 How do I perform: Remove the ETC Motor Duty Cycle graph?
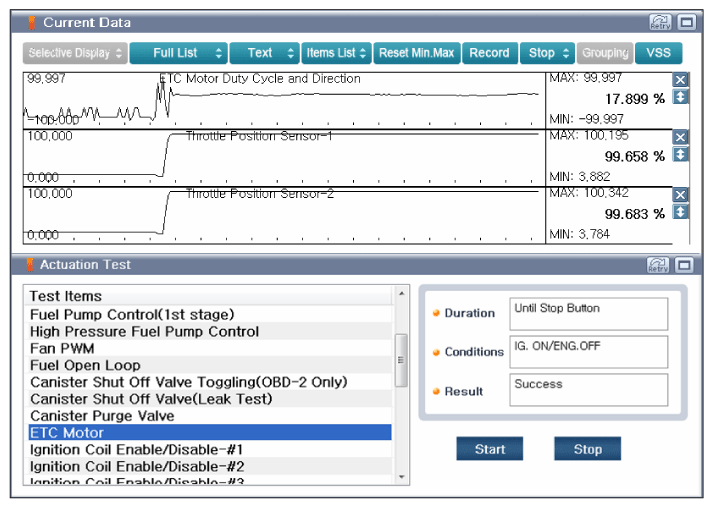click(x=680, y=80)
